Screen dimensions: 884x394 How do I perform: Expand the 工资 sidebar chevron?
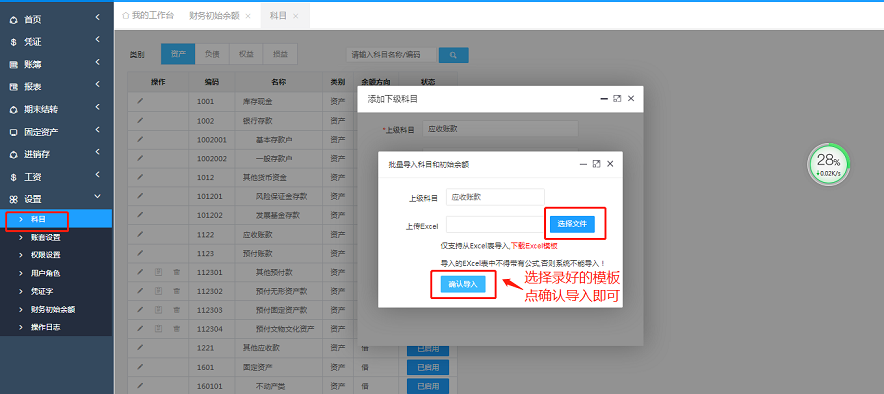98,174
